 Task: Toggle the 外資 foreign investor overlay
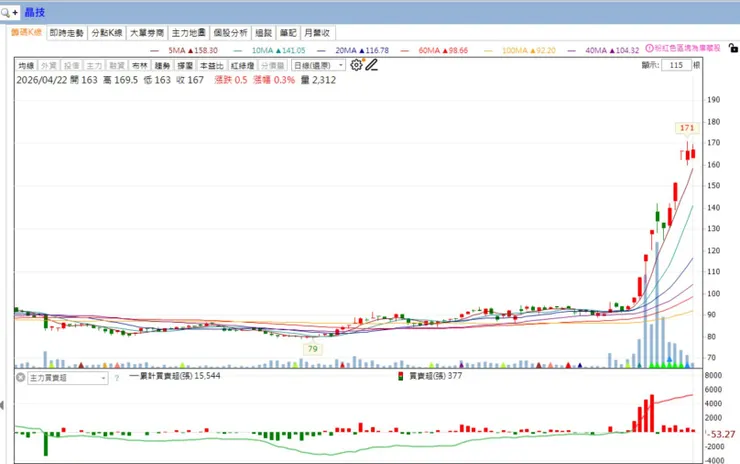[x=49, y=66]
